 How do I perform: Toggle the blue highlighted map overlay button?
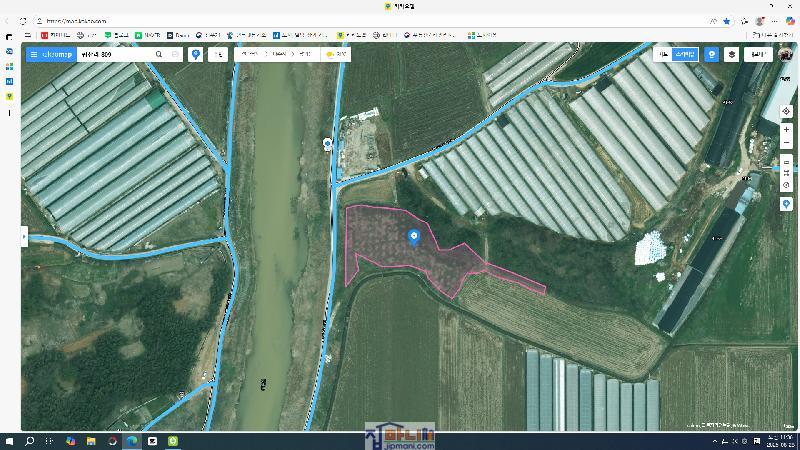pyautogui.click(x=711, y=54)
